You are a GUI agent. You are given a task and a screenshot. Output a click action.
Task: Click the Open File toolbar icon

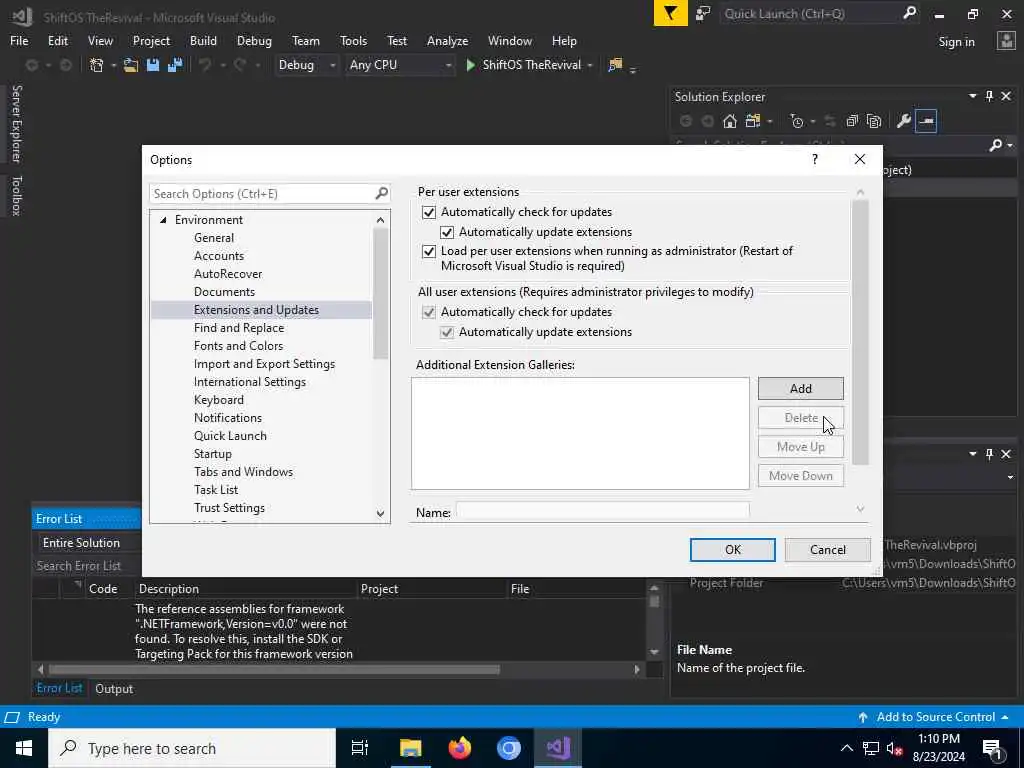coord(131,65)
